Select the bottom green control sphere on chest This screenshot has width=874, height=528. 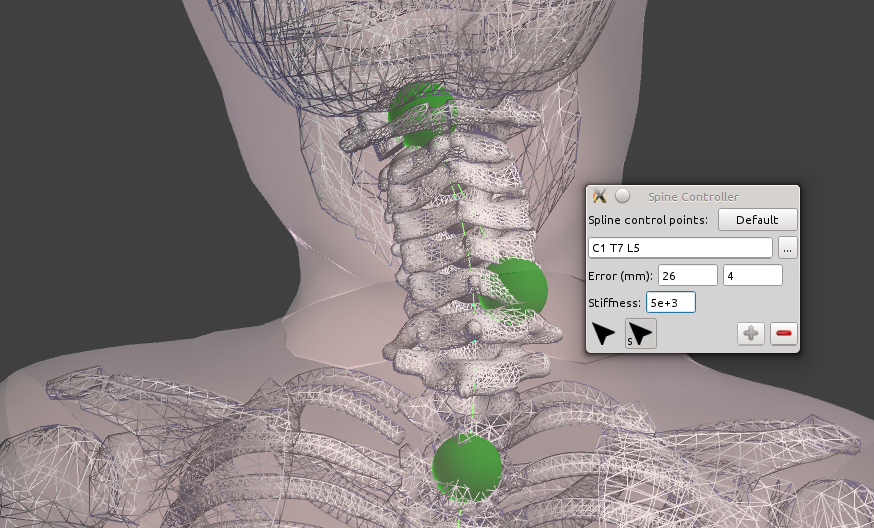pos(467,467)
